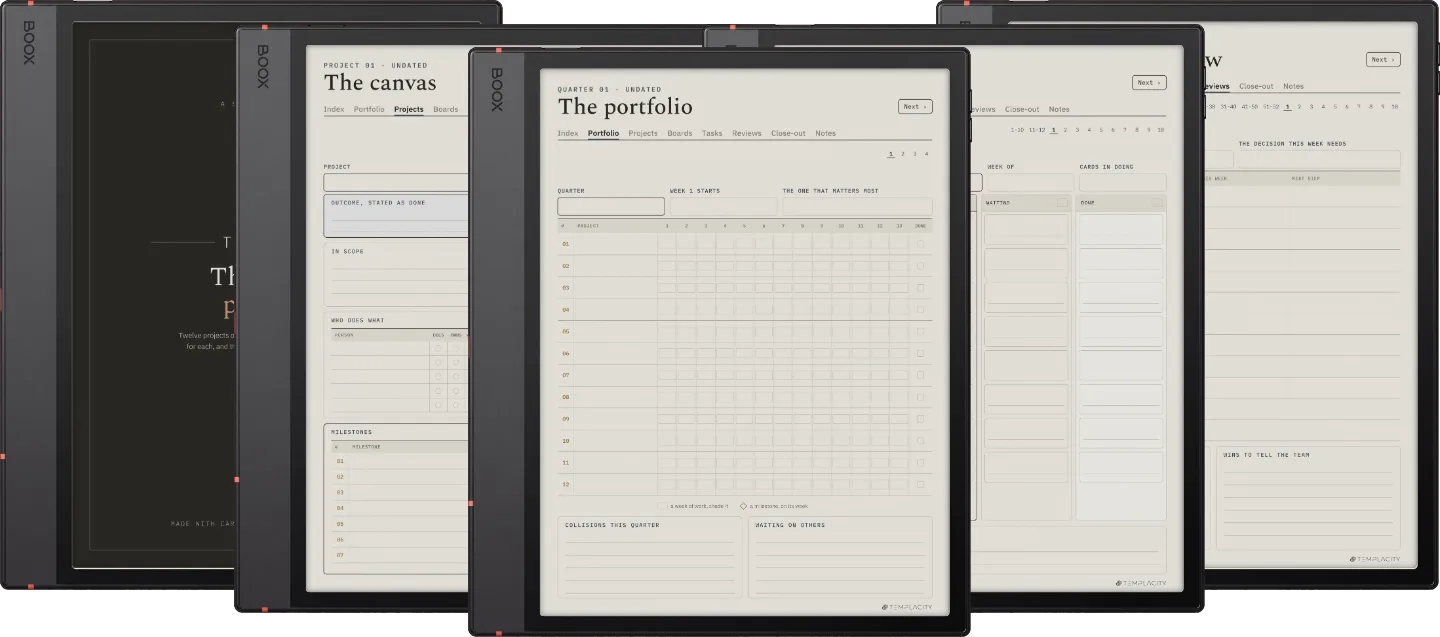Go to page 3 of the portfolio
Image resolution: width=1440 pixels, height=637 pixels.
pyautogui.click(x=915, y=154)
